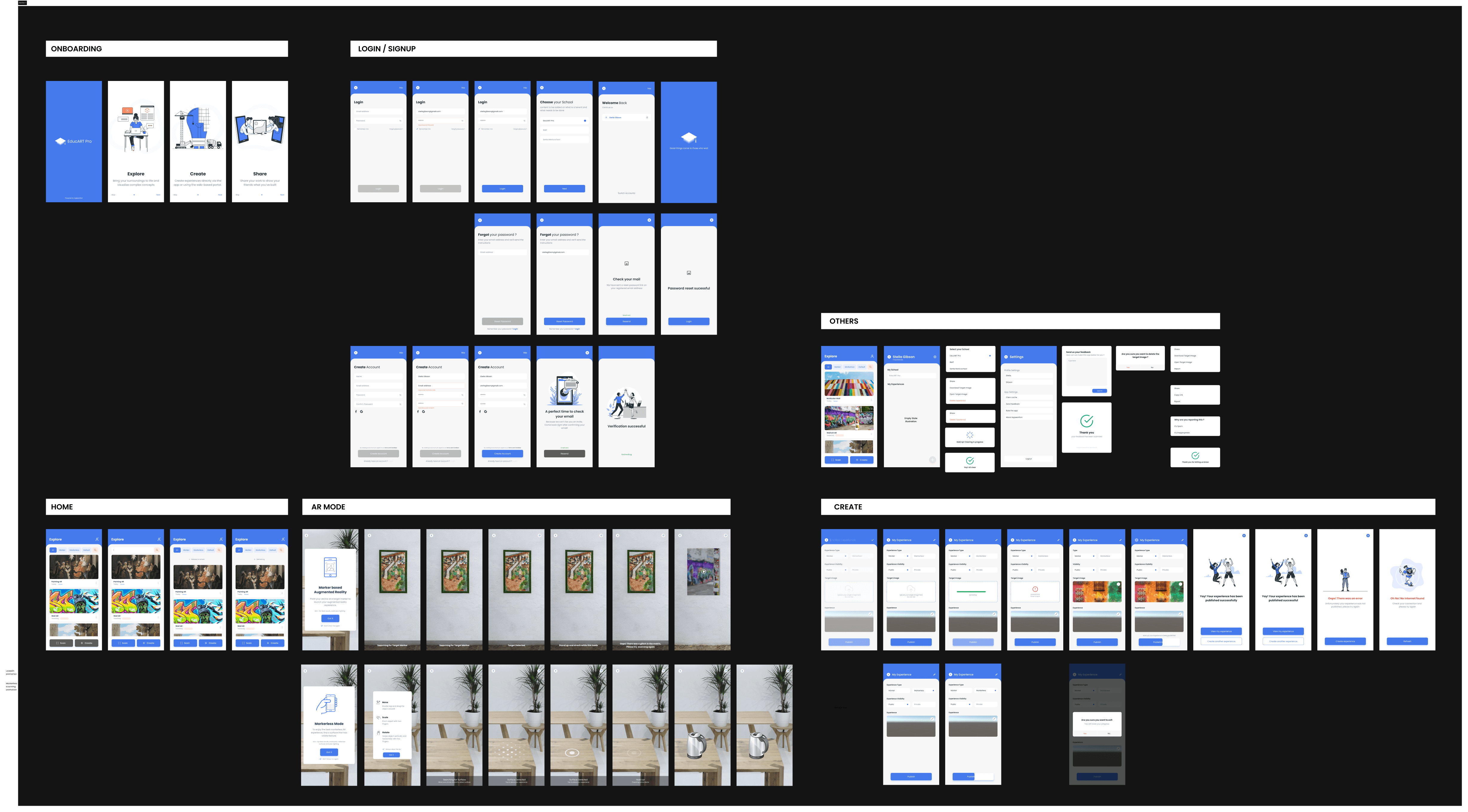Click Next on Choose your School screen
This screenshot has width=1468, height=812.
click(x=564, y=189)
